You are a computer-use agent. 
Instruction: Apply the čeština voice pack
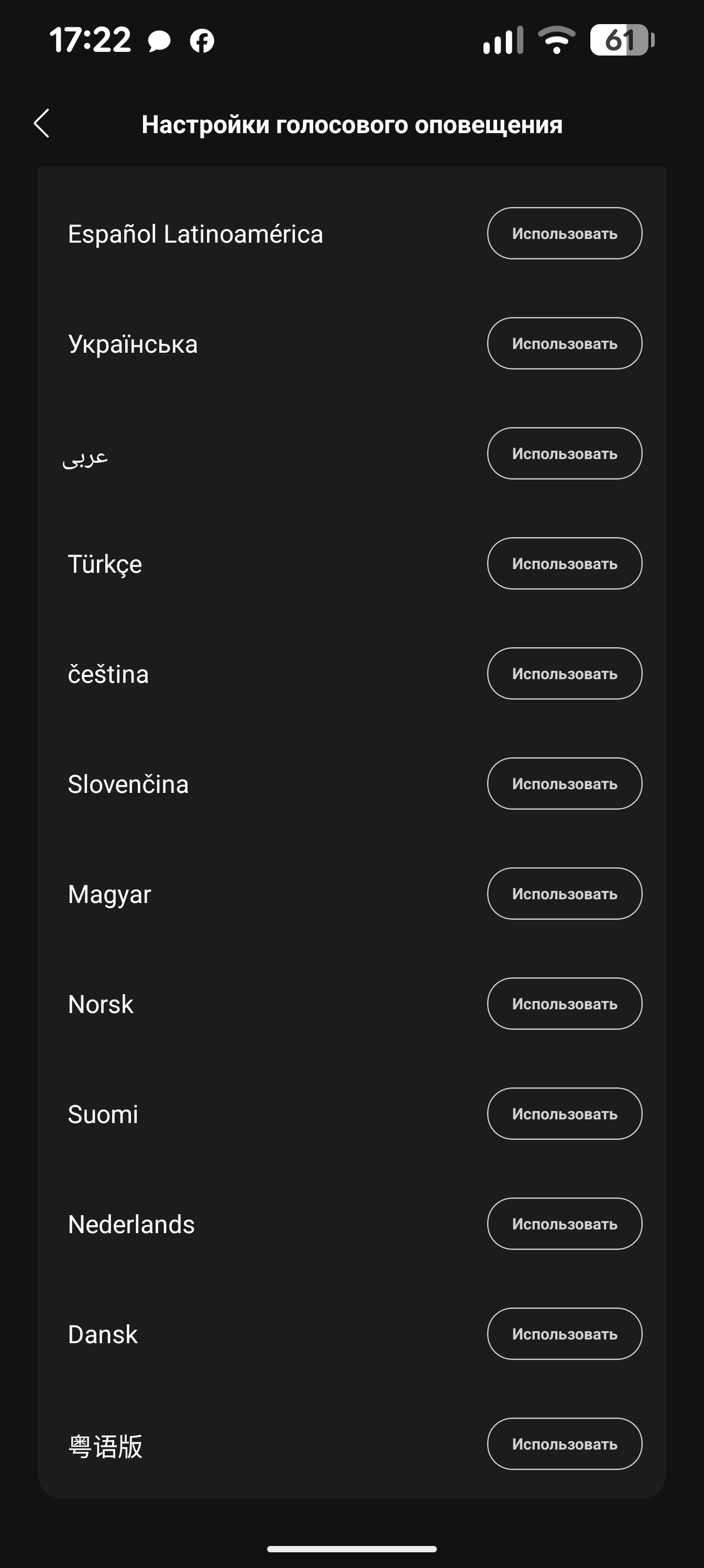[x=564, y=674]
